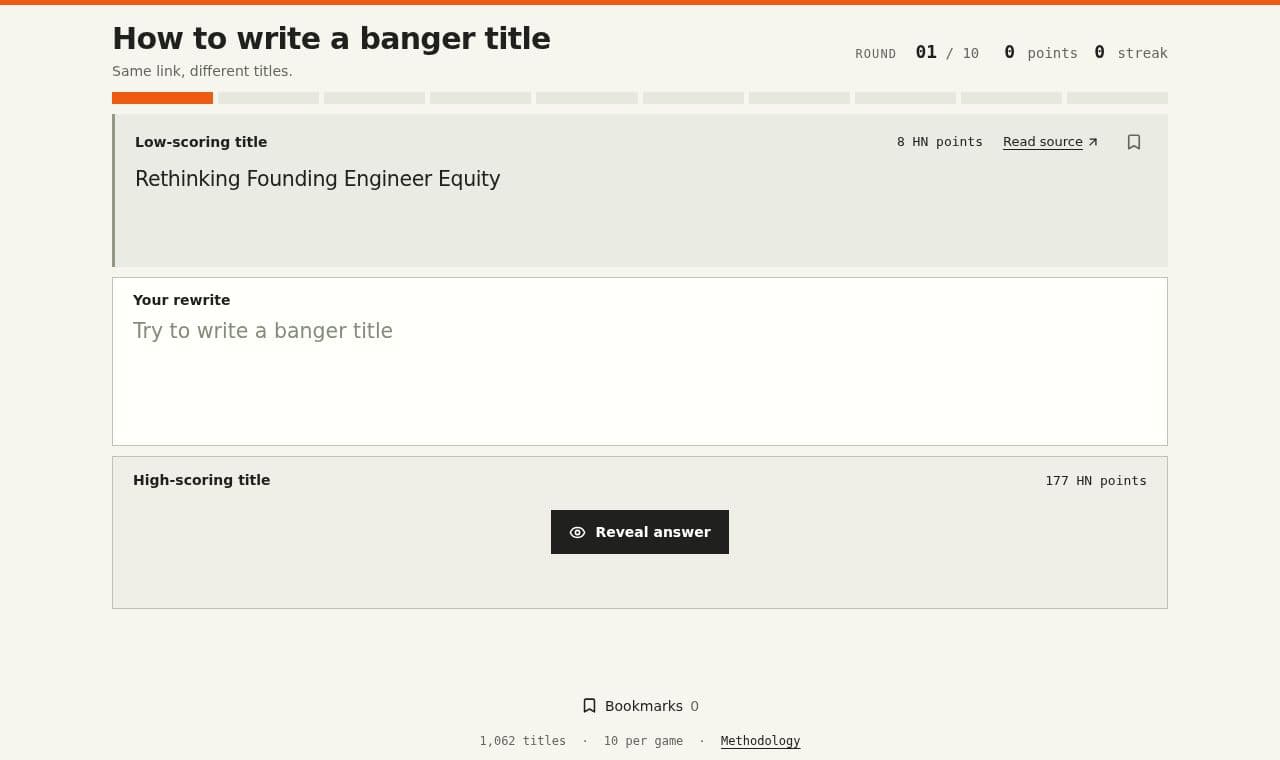1280x760 pixels.
Task: Click the eye icon on Reveal answer
Action: tap(577, 532)
